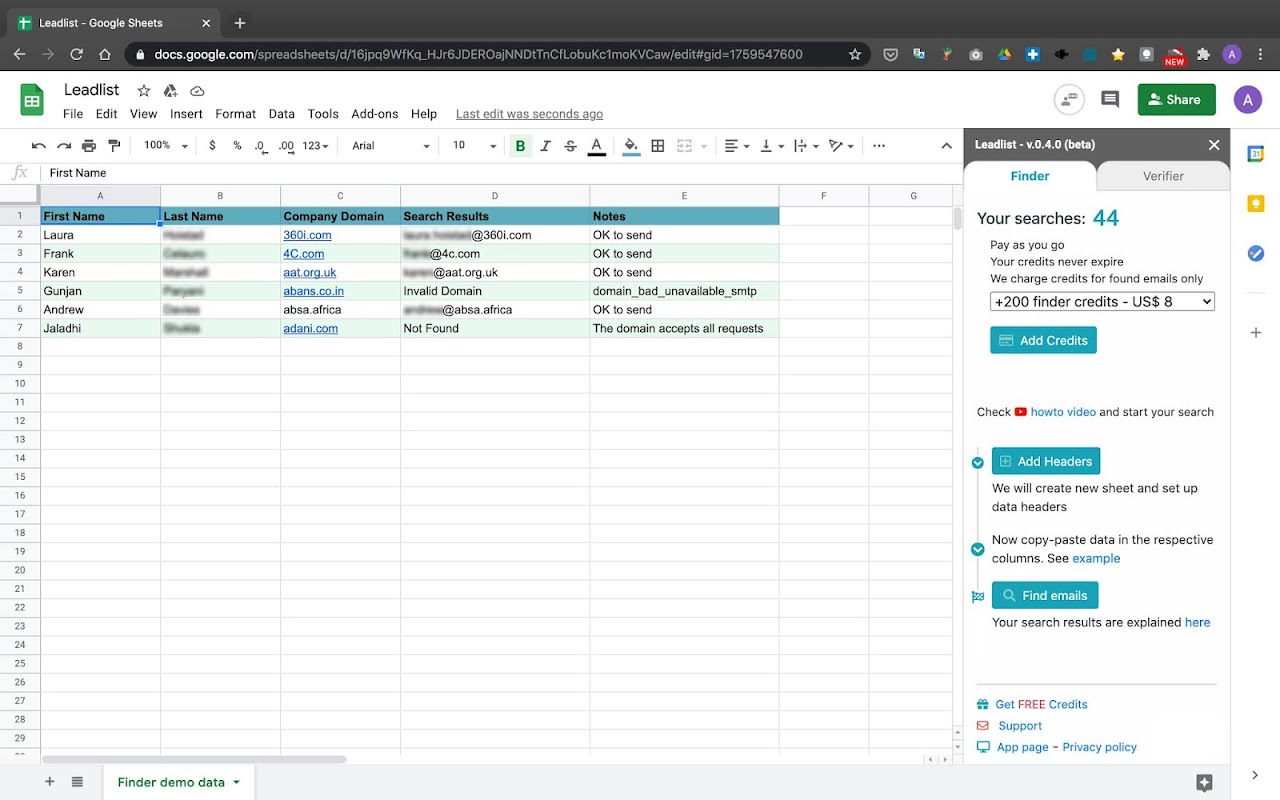Viewport: 1280px width, 800px height.
Task: Open Google Calendar side panel icon
Action: (x=1256, y=154)
